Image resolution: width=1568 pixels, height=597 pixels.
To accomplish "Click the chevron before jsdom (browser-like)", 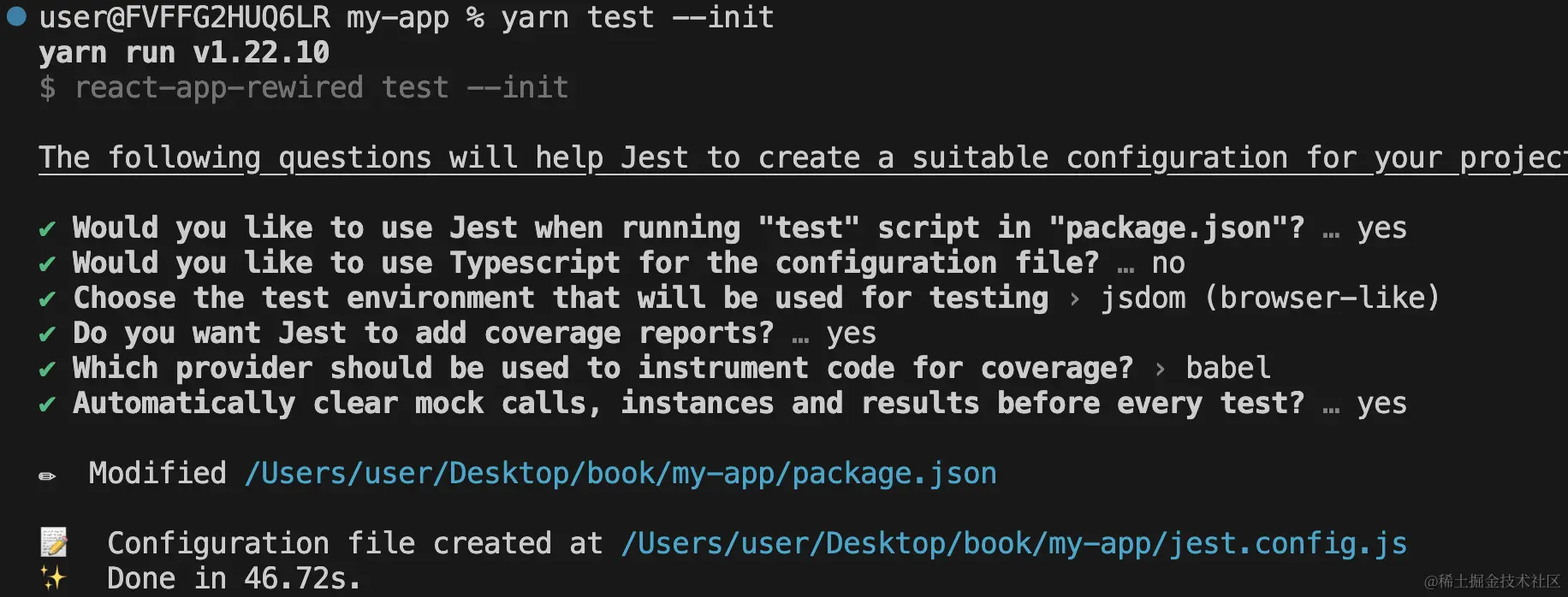I will coord(1075,299).
